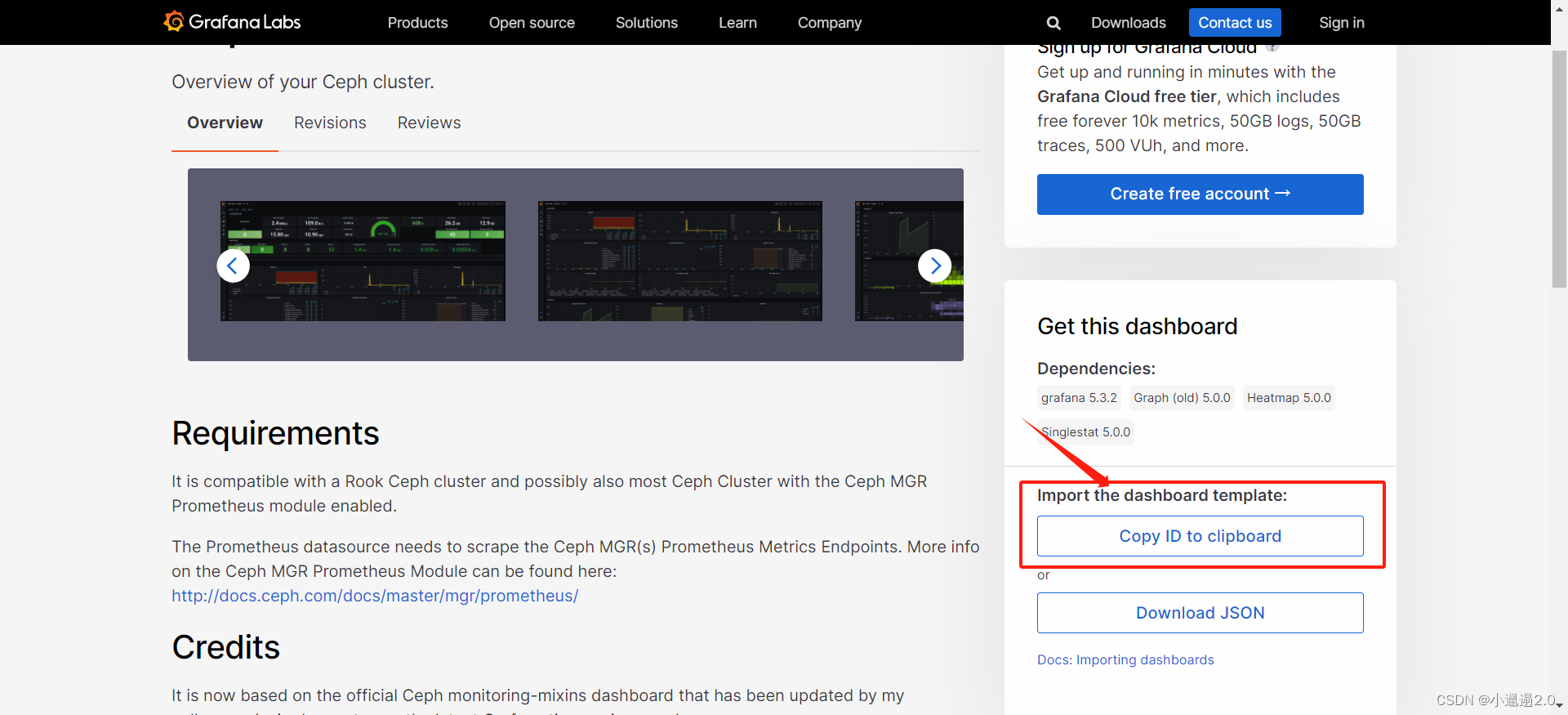The width and height of the screenshot is (1568, 715).
Task: Open the Company menu
Action: pos(830,23)
